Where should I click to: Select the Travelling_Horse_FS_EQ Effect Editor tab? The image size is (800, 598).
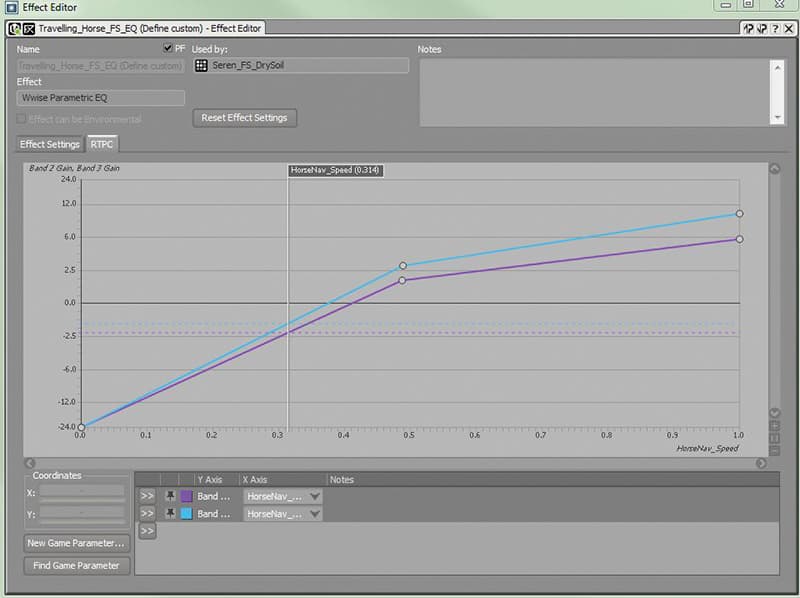pyautogui.click(x=136, y=29)
